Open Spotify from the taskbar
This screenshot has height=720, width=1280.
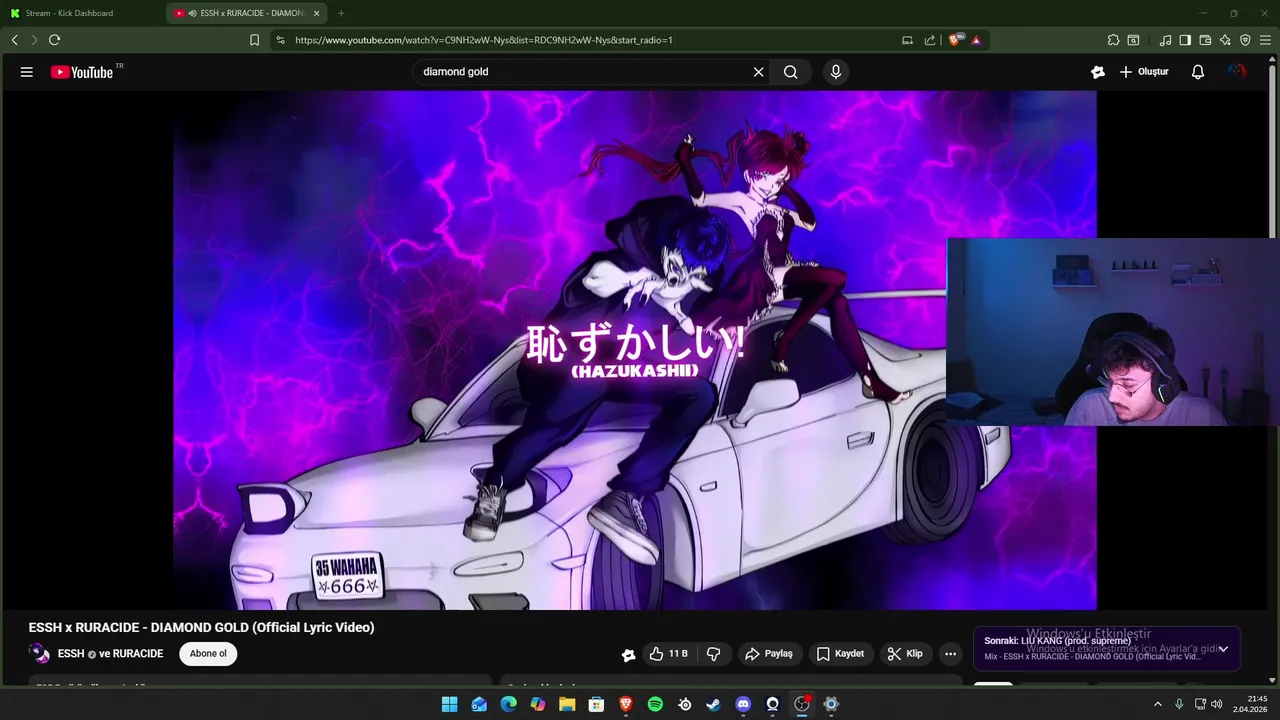(x=655, y=704)
